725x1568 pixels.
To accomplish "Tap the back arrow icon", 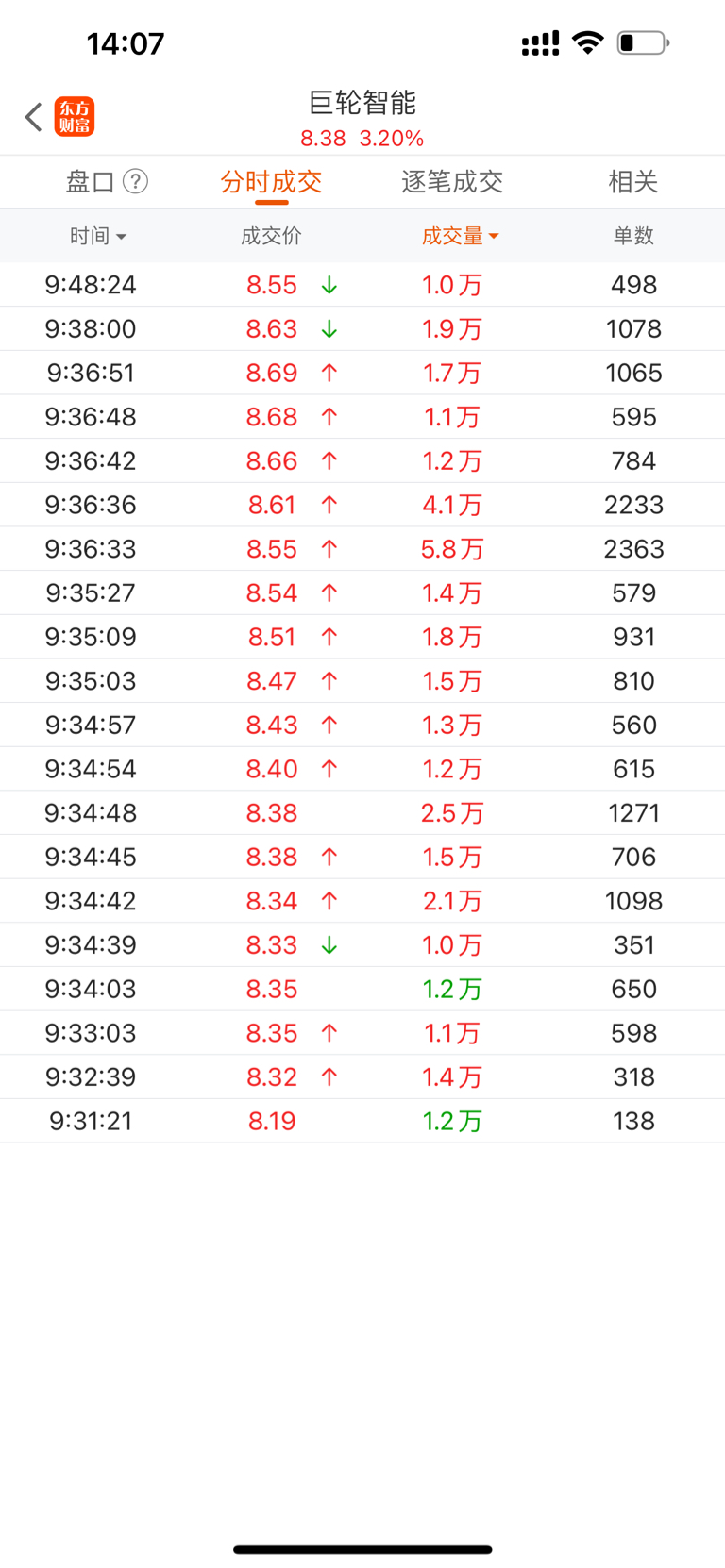I will tap(34, 117).
